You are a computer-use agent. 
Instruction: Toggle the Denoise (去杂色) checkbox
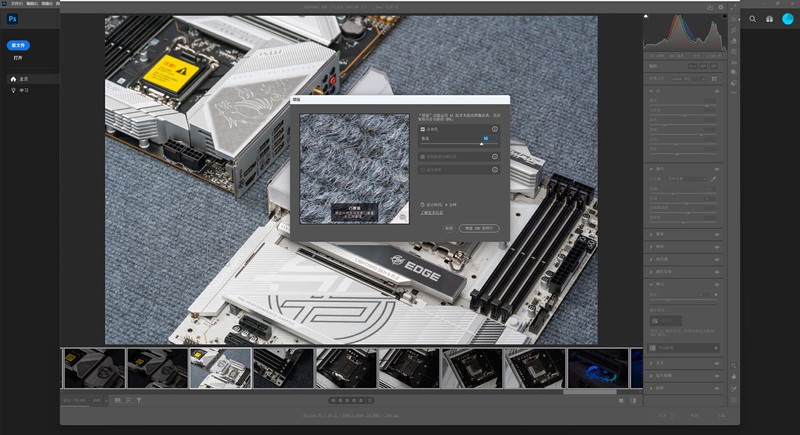click(422, 129)
